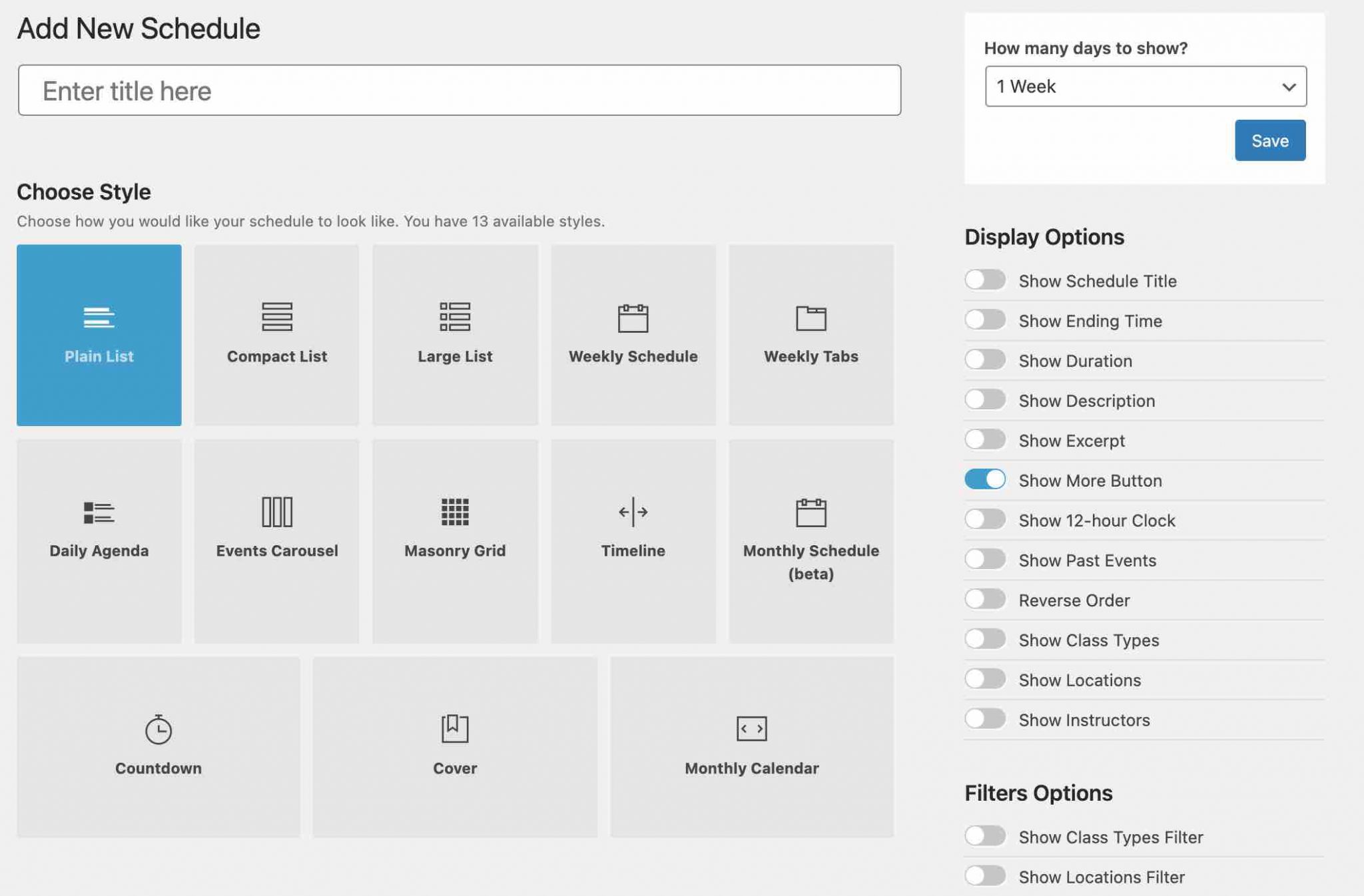The width and height of the screenshot is (1364, 896).
Task: Click the Enter title here field
Action: 459,91
